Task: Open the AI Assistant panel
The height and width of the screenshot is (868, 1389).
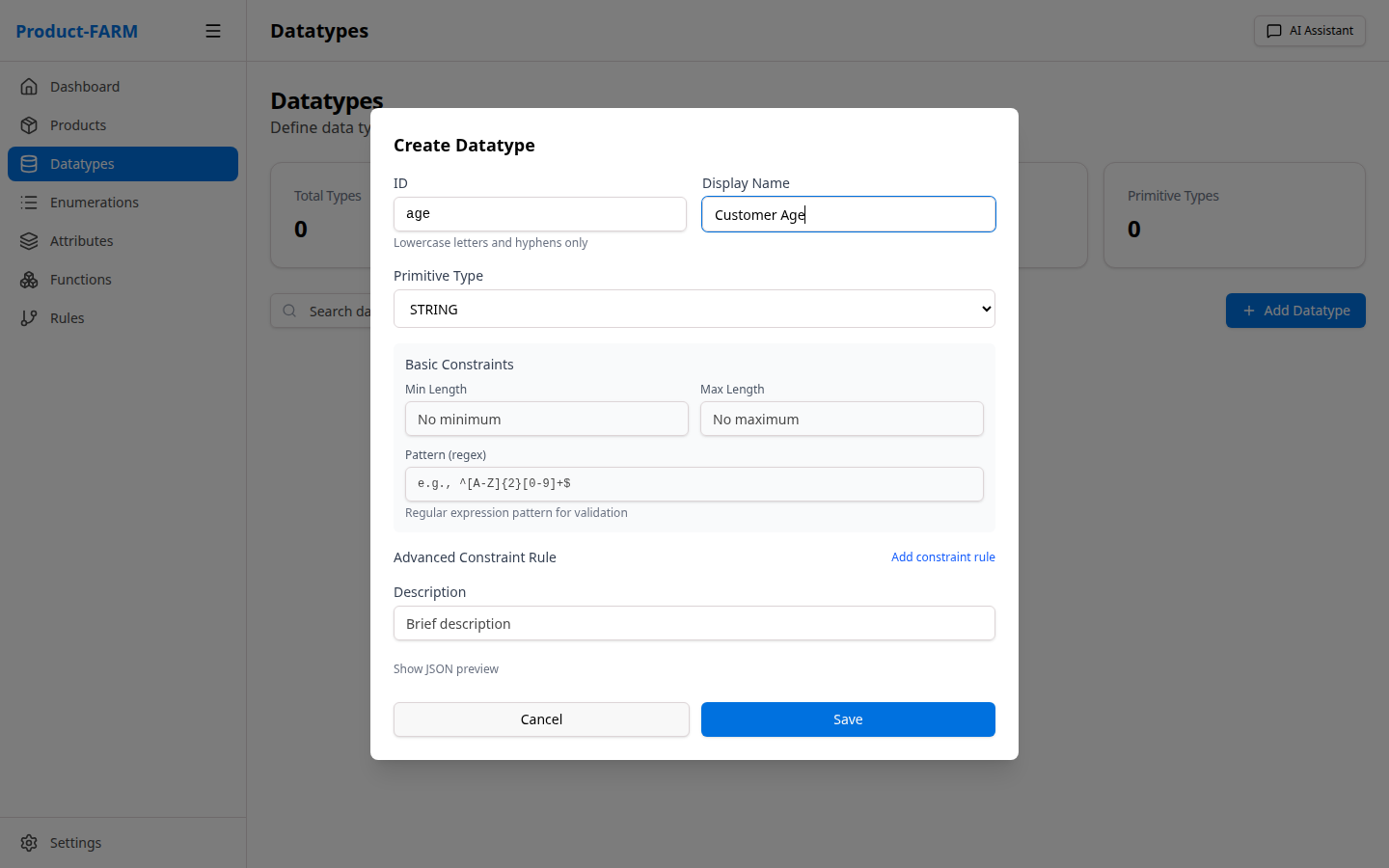Action: (1309, 30)
